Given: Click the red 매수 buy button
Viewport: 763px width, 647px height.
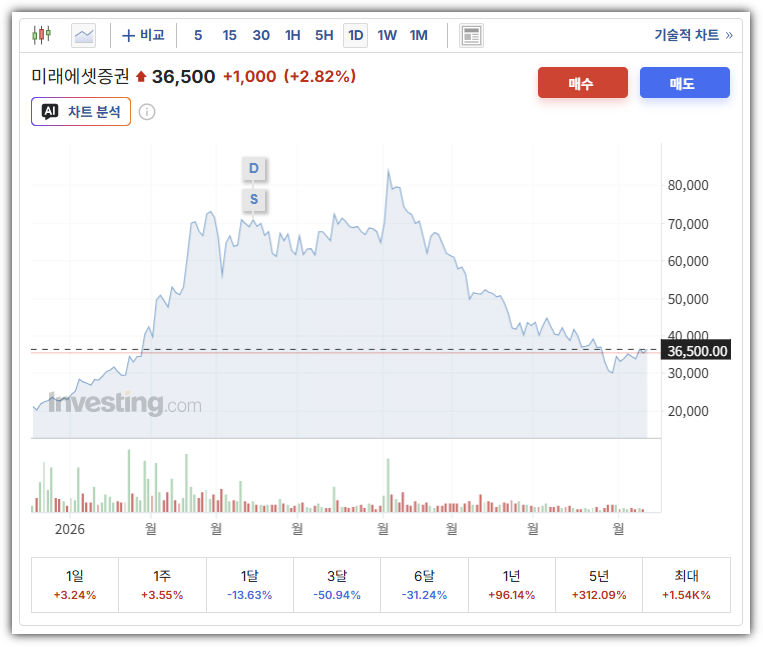Looking at the screenshot, I should (x=582, y=83).
